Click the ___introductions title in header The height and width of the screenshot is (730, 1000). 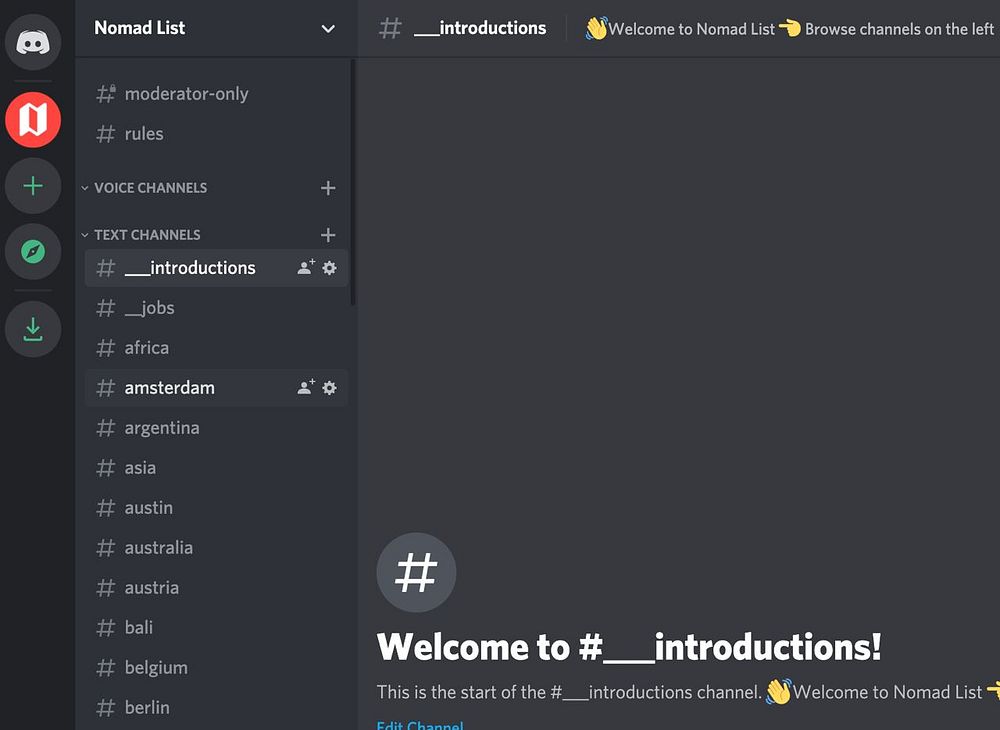480,28
